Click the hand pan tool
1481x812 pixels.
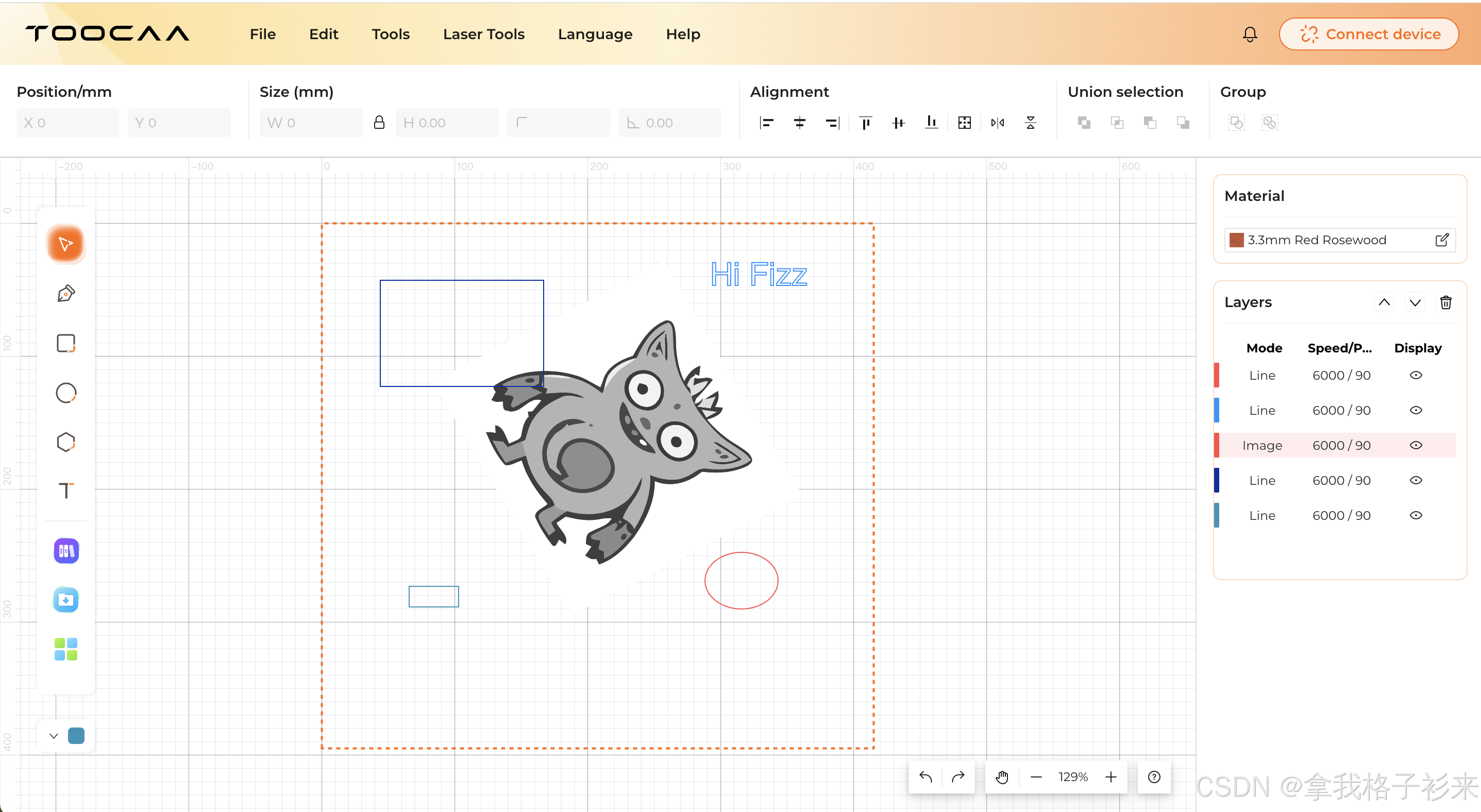click(x=1002, y=777)
